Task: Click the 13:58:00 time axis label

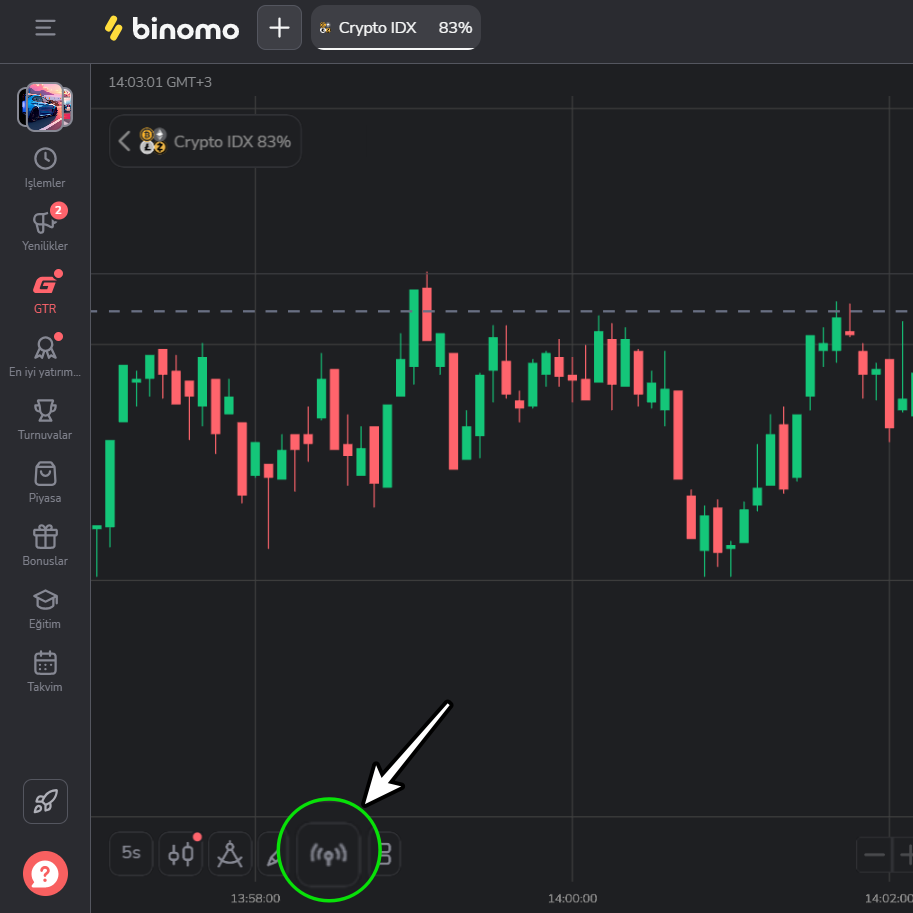Action: tap(255, 898)
